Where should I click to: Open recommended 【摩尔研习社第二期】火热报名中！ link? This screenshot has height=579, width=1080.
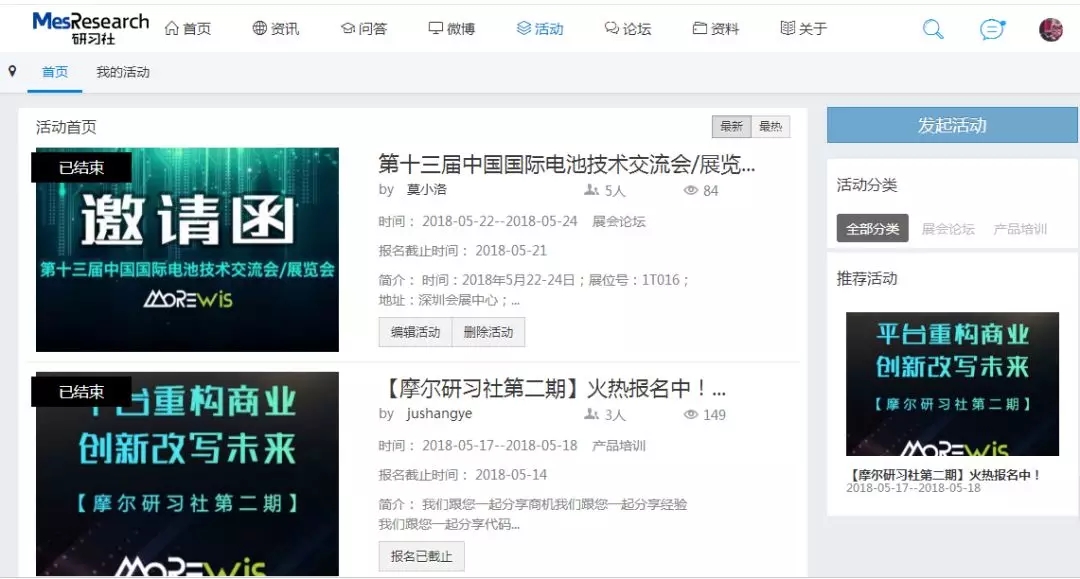(944, 474)
